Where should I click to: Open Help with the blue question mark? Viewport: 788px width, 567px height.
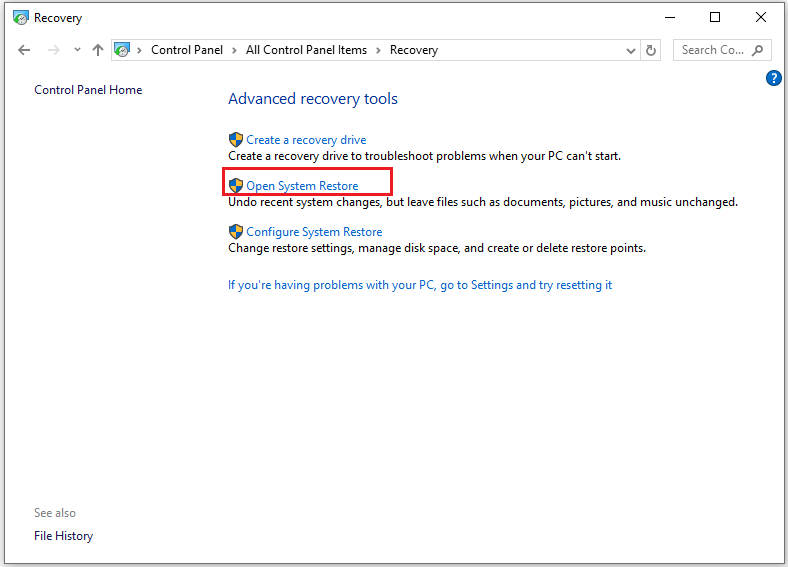click(773, 78)
